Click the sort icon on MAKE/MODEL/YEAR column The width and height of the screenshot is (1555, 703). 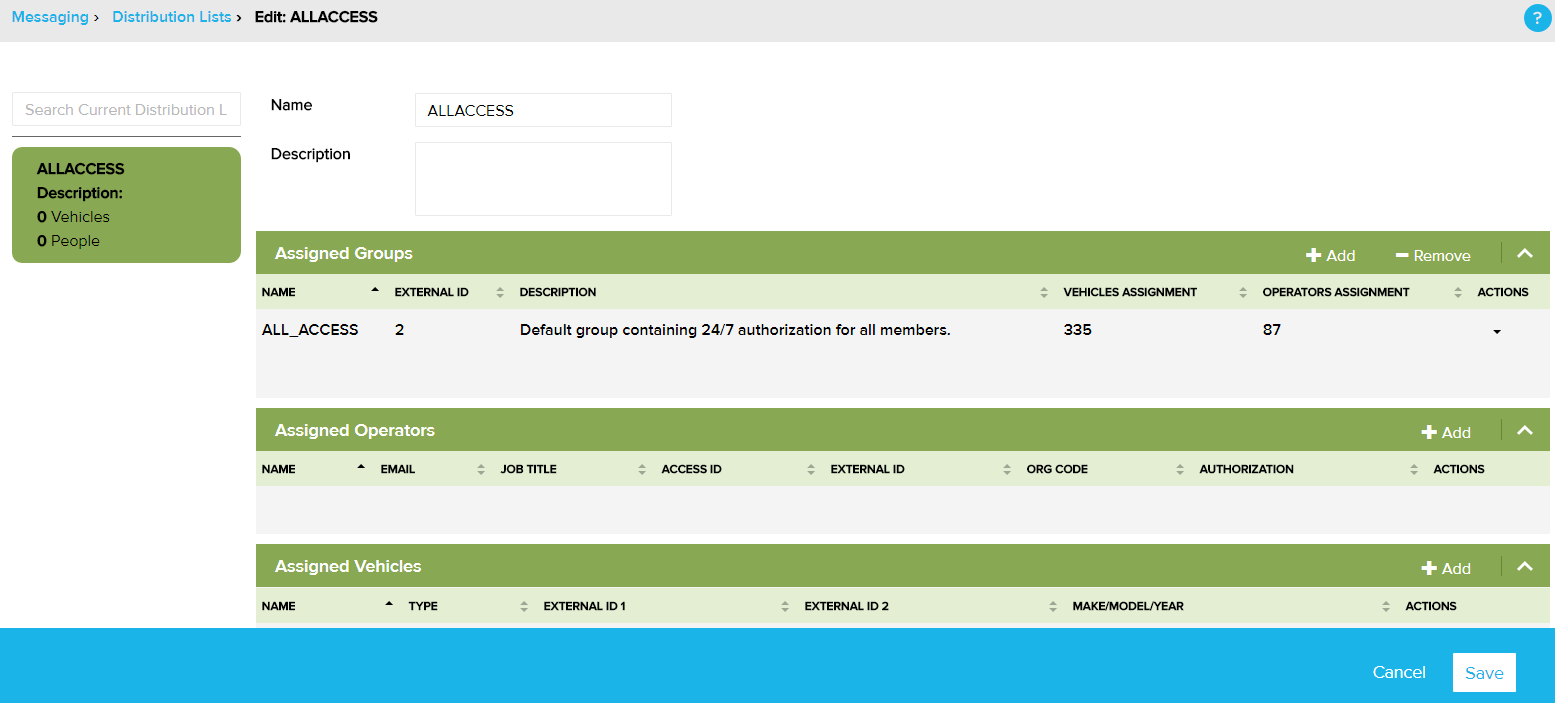tap(1386, 605)
